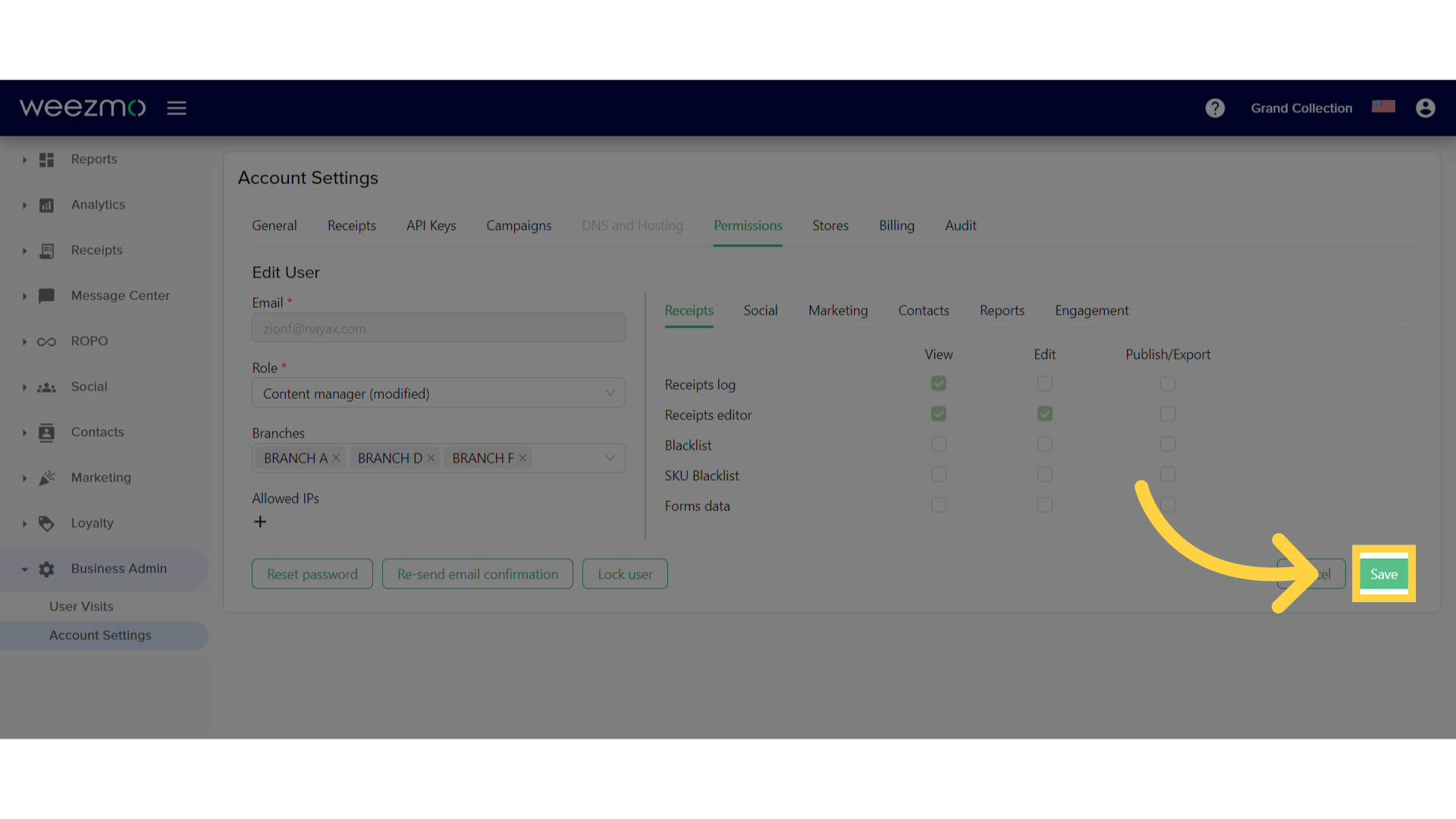Click the Contacts book icon in sidebar

coord(46,432)
